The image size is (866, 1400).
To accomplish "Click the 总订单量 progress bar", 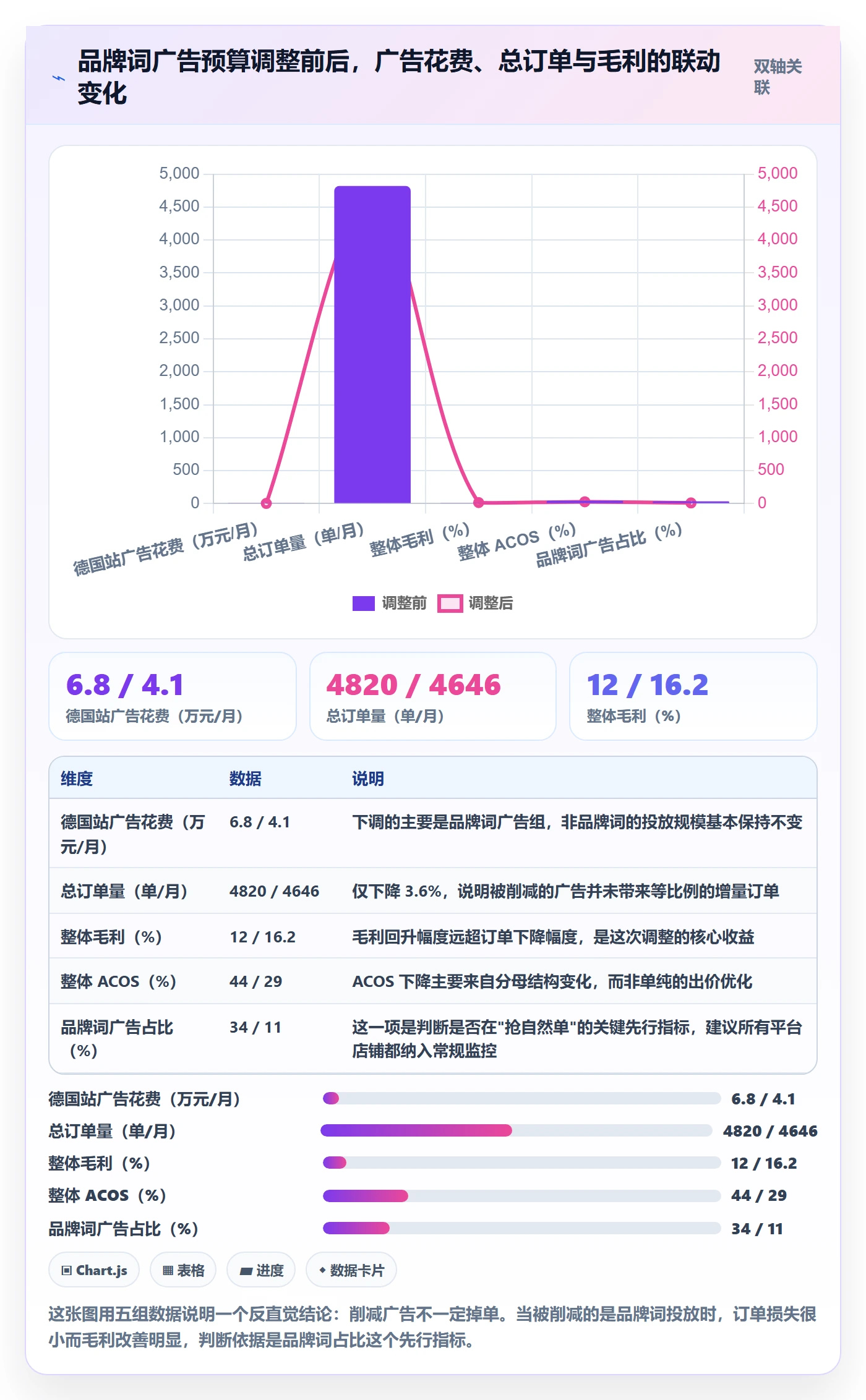I will point(517,1130).
